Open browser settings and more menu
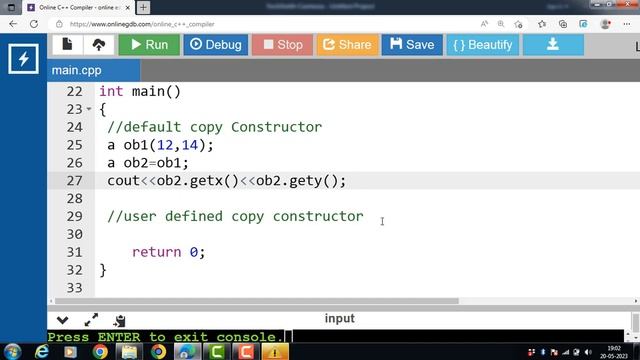The width and height of the screenshot is (640, 360). 627,24
